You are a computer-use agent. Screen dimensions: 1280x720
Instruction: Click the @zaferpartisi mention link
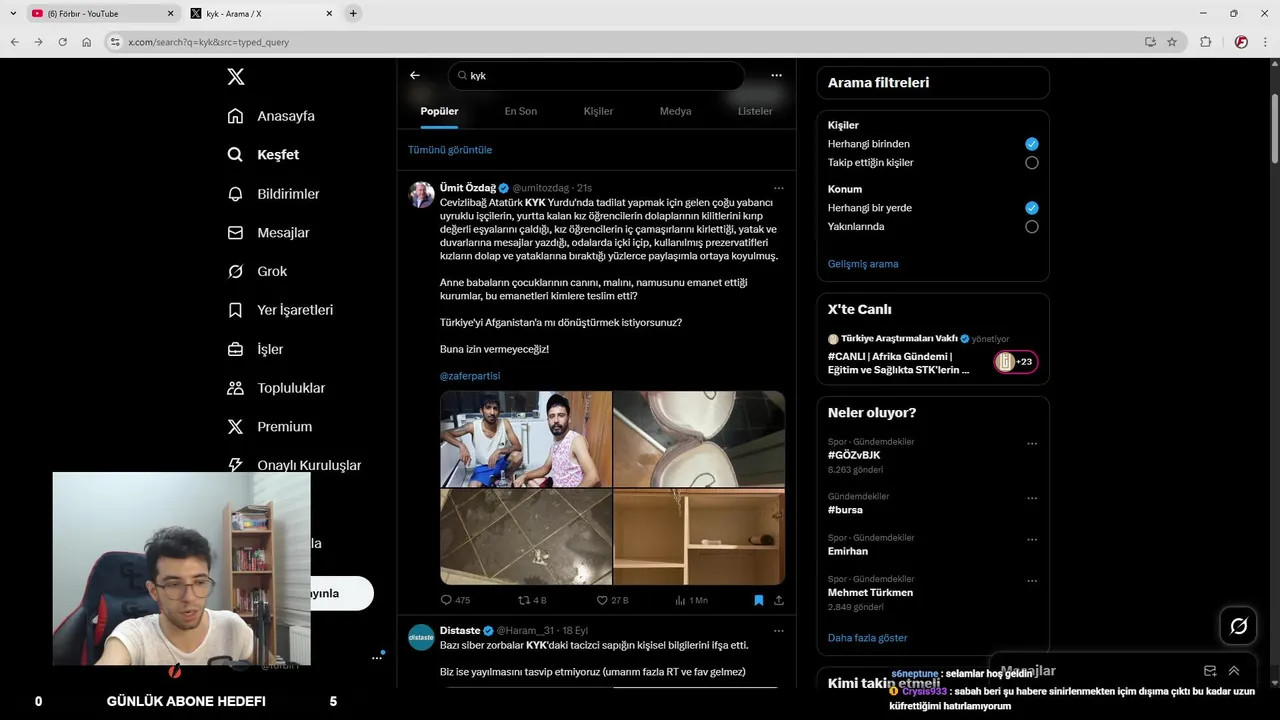pyautogui.click(x=470, y=376)
